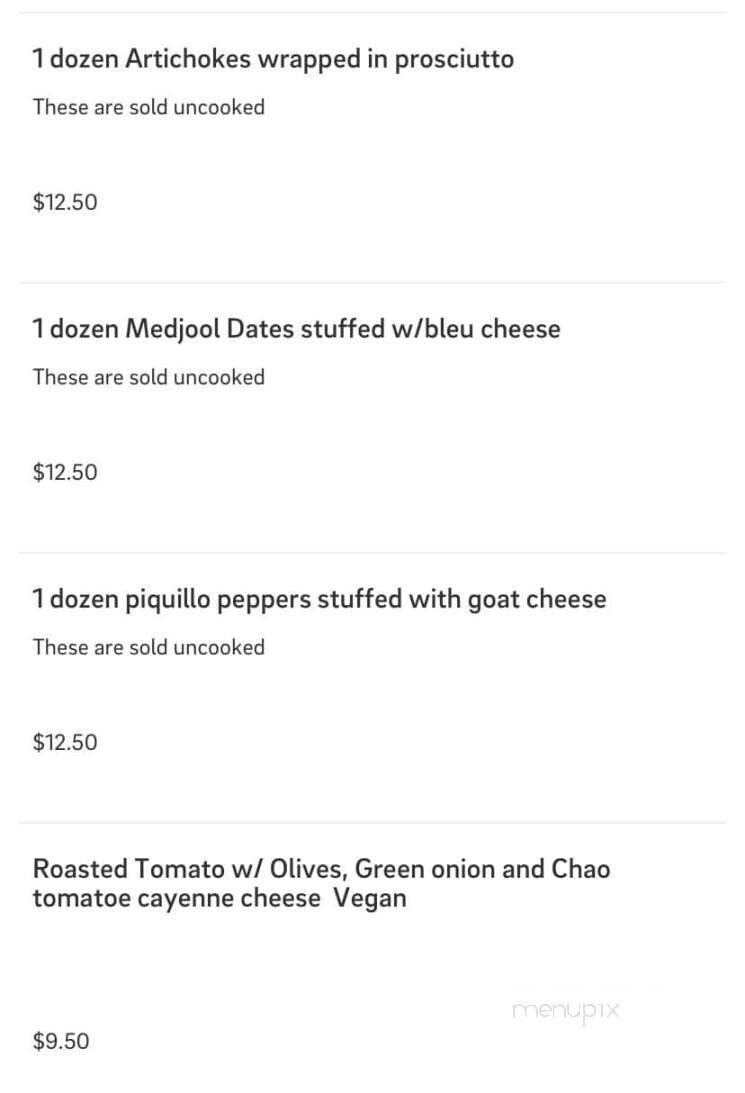Click the $12.50 price under Artichokes
This screenshot has width=745, height=1093.
[x=65, y=202]
